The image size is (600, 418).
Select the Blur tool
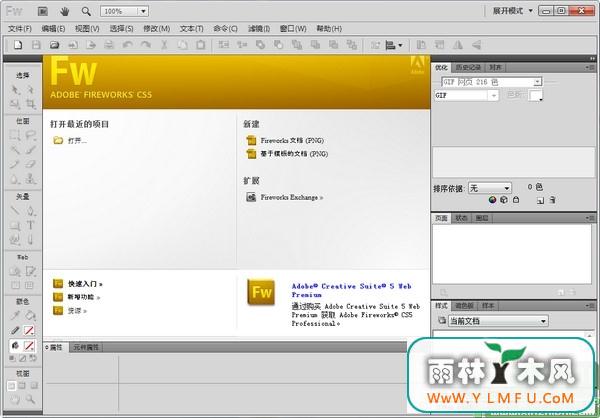[x=15, y=179]
